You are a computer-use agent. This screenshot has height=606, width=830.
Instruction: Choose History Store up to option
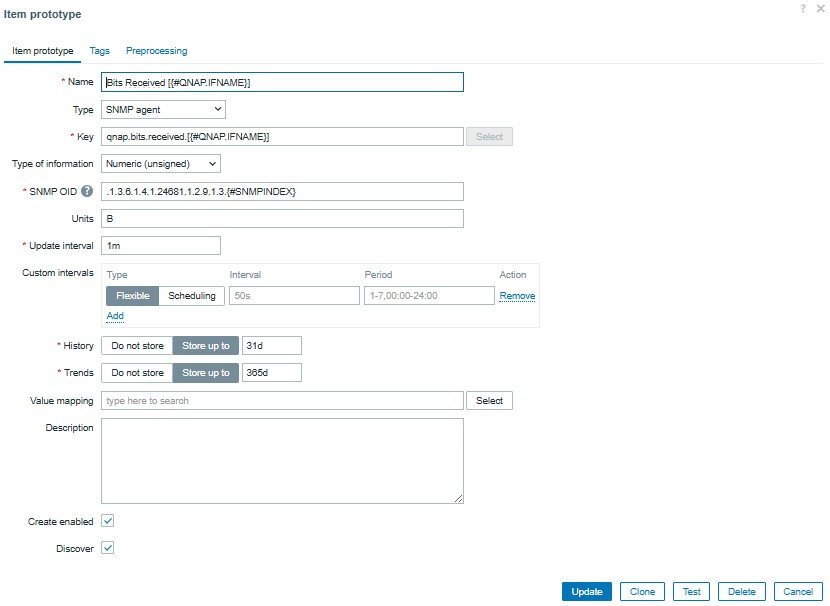[206, 346]
